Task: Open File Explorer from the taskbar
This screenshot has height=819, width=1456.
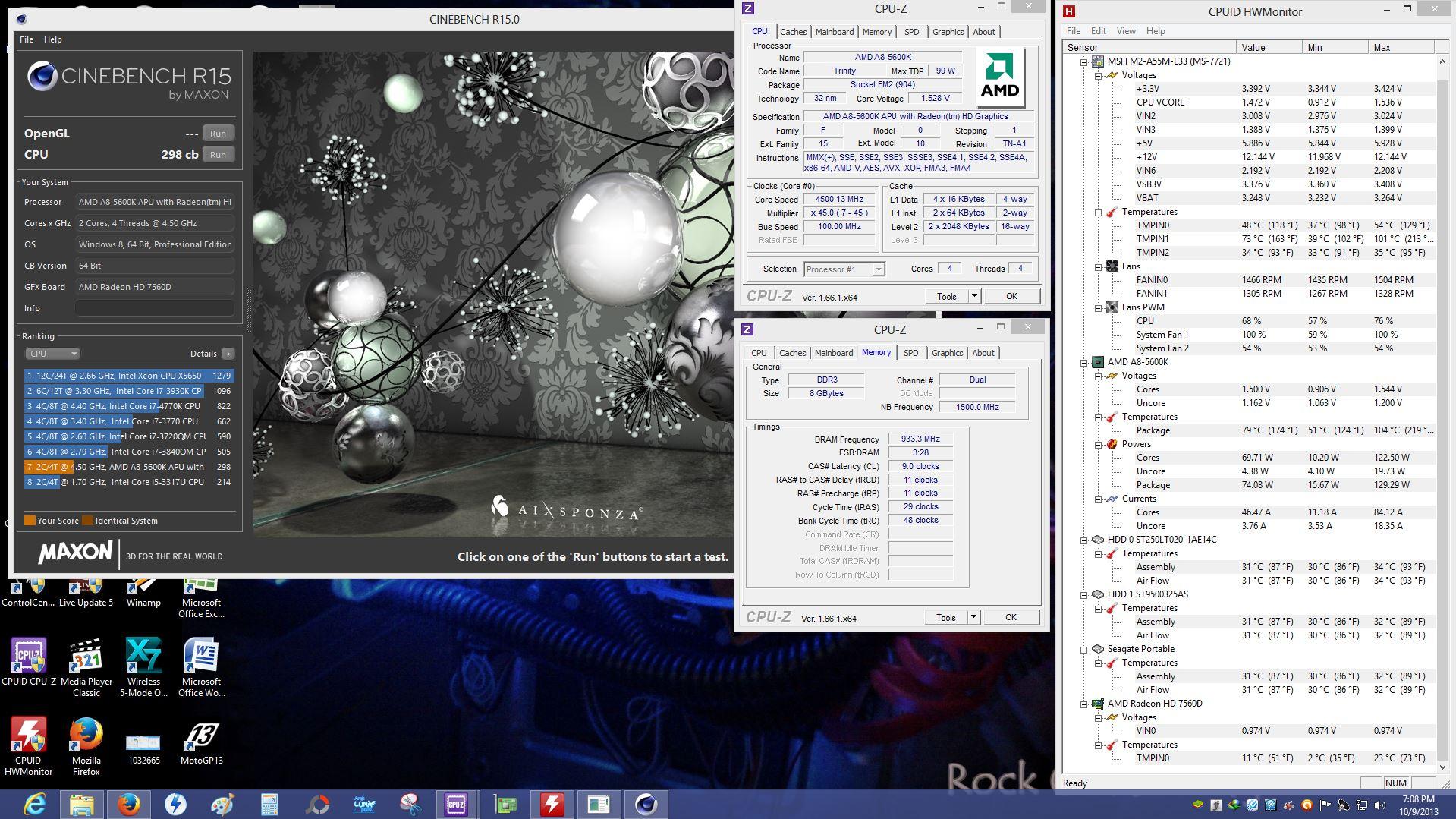Action: [81, 804]
